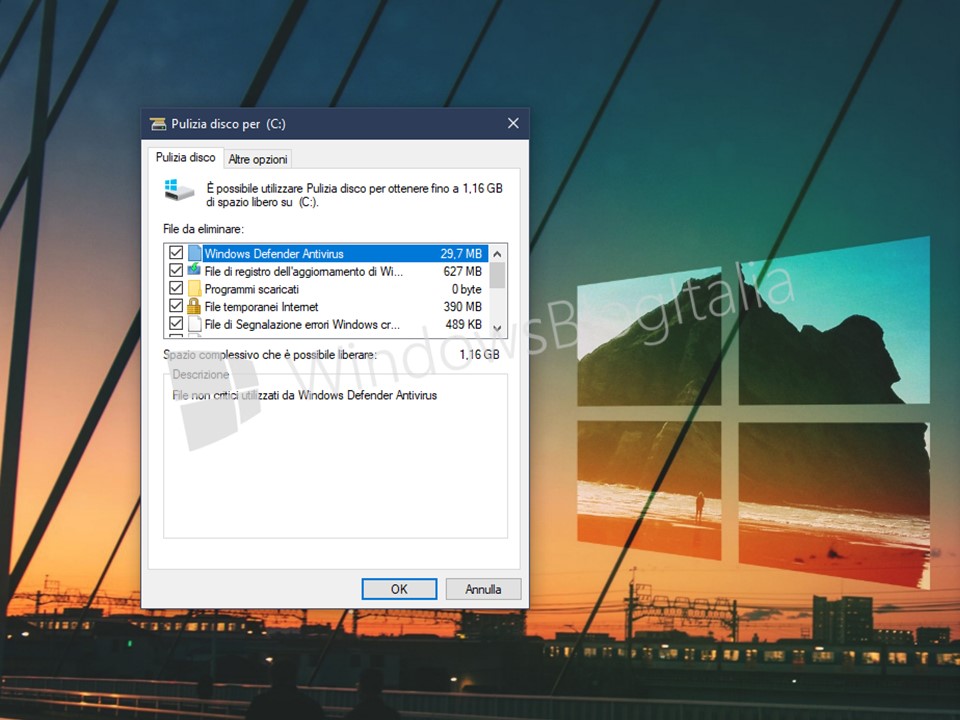
Task: Toggle the Programmi scaricati checkbox
Action: click(176, 289)
